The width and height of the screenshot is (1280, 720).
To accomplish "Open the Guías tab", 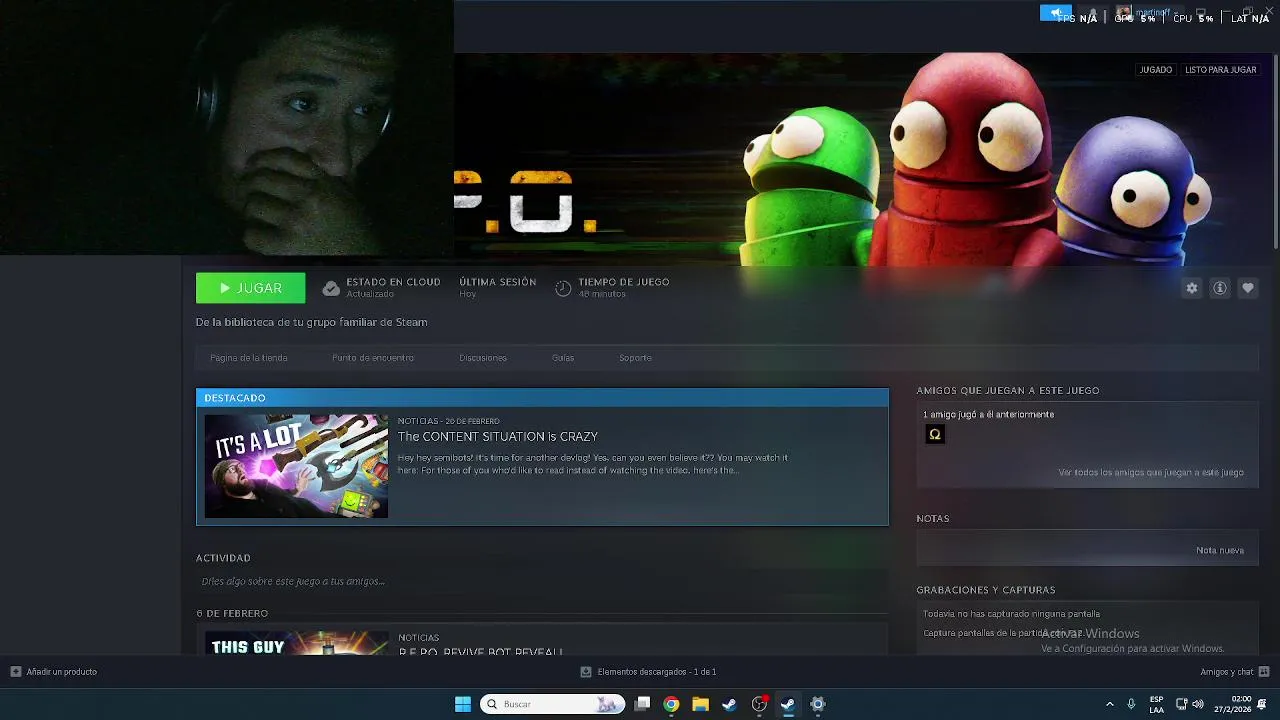I will click(x=563, y=358).
